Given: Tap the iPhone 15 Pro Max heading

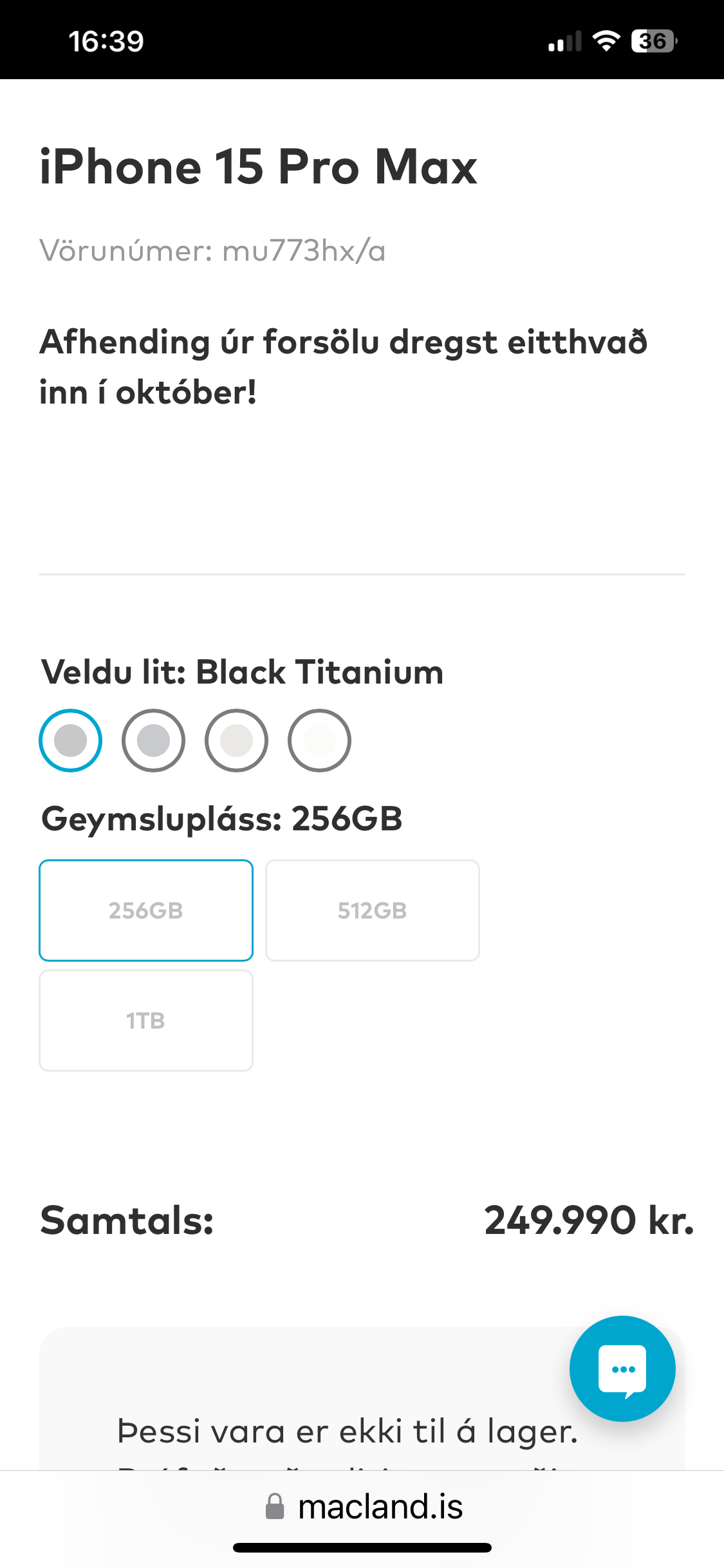Looking at the screenshot, I should coord(258,167).
